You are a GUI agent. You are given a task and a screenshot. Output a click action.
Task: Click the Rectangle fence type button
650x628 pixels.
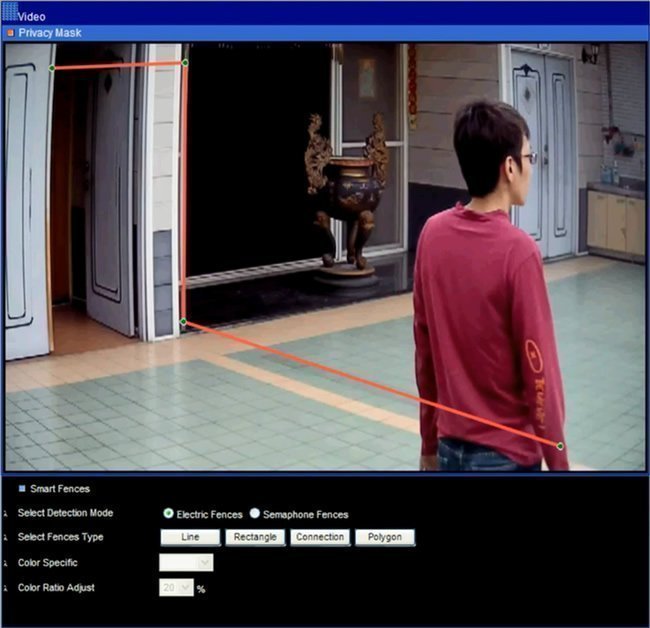pos(255,537)
